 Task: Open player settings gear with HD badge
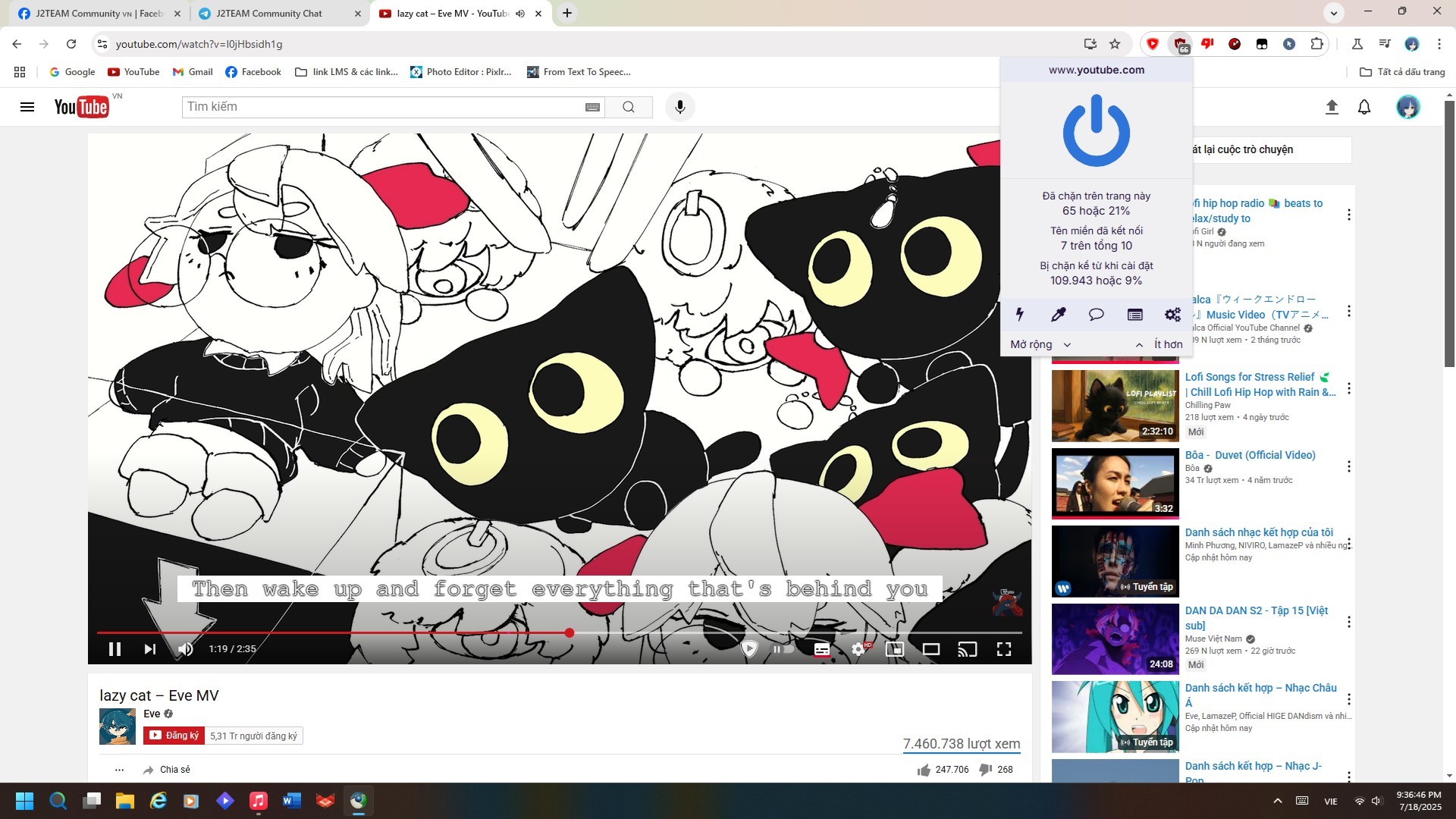point(860,649)
